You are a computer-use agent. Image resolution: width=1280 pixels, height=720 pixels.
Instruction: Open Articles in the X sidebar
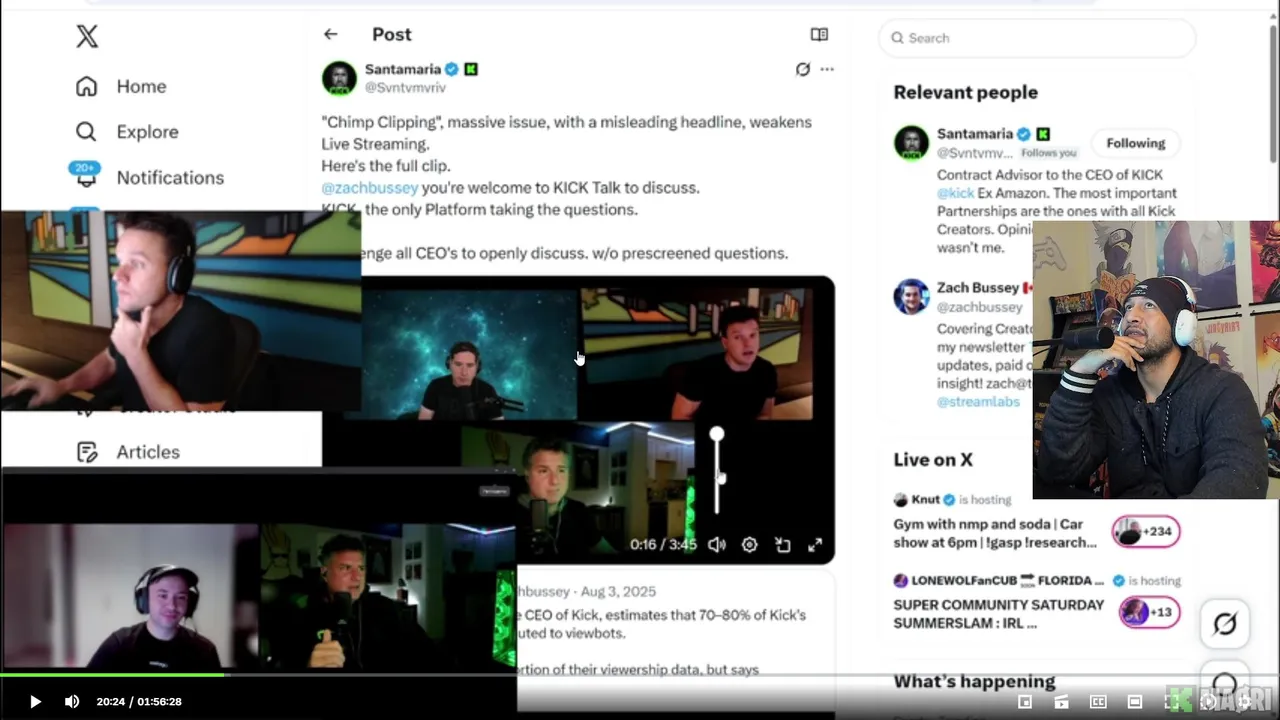128,452
